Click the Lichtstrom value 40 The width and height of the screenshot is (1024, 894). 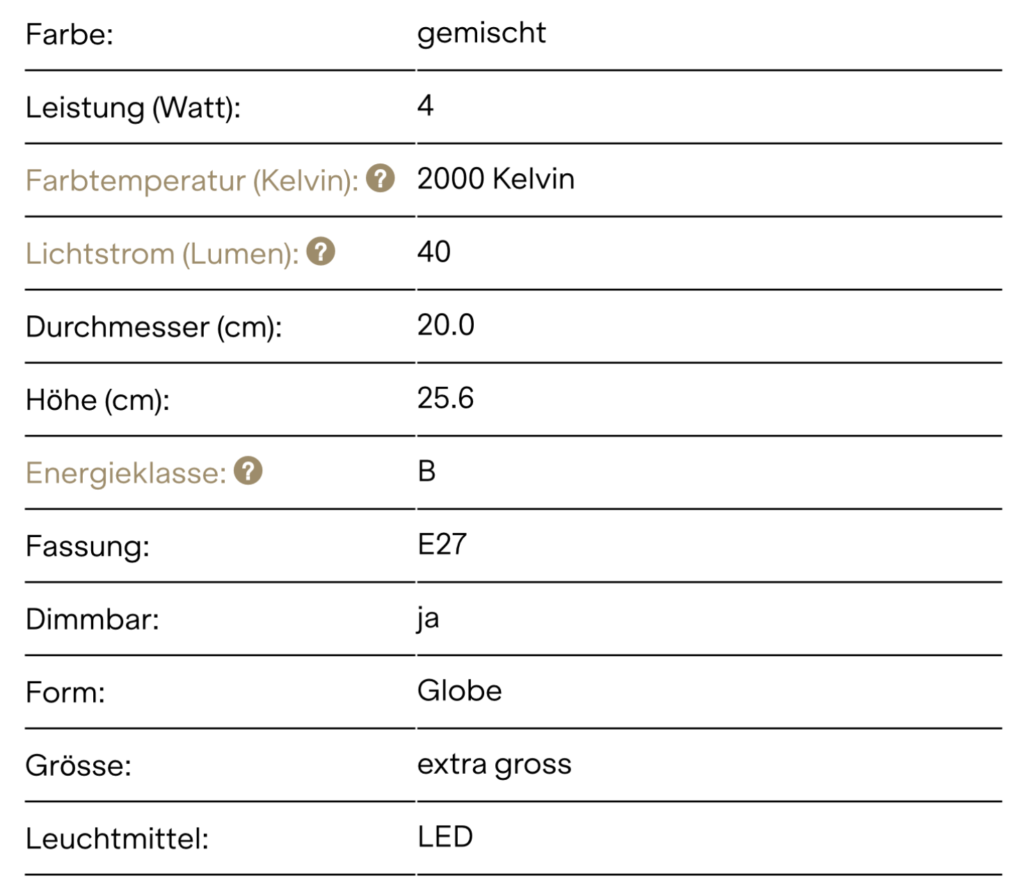point(434,251)
